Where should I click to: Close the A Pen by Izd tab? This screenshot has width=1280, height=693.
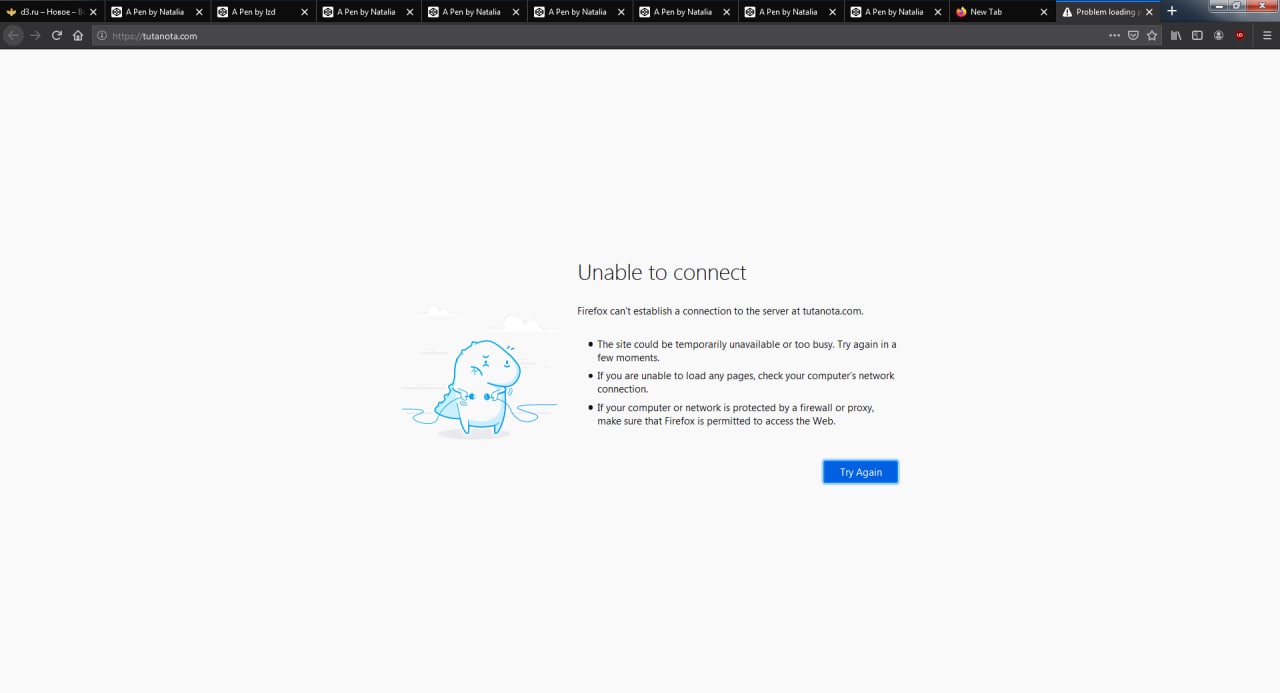click(x=304, y=12)
